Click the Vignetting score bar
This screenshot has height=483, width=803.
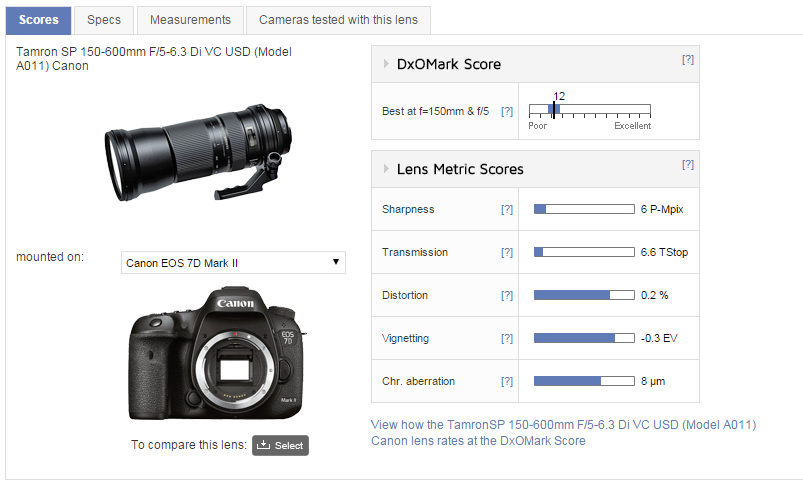[x=584, y=338]
